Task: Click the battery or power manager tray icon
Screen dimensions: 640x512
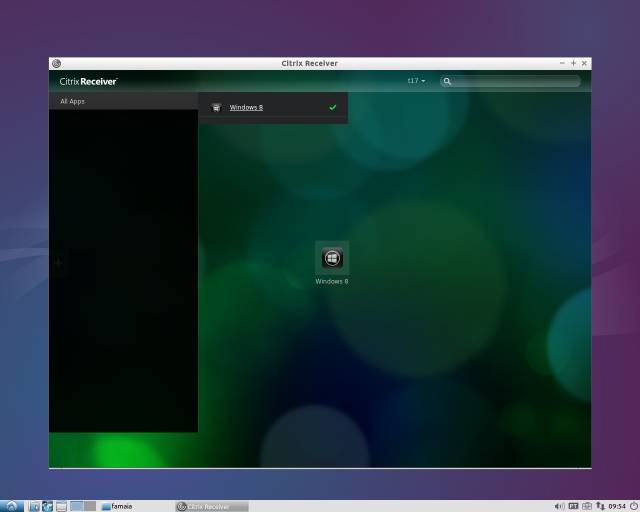Action: click(x=587, y=506)
